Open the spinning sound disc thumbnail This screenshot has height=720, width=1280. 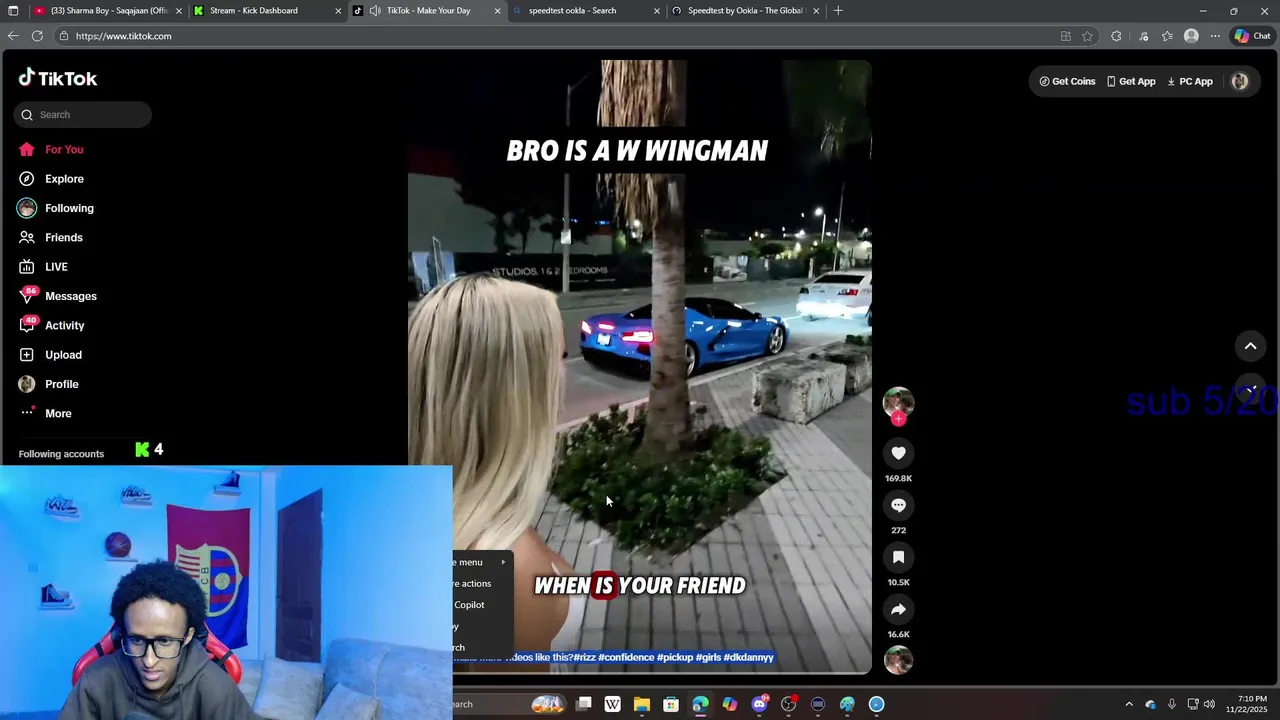pyautogui.click(x=898, y=661)
